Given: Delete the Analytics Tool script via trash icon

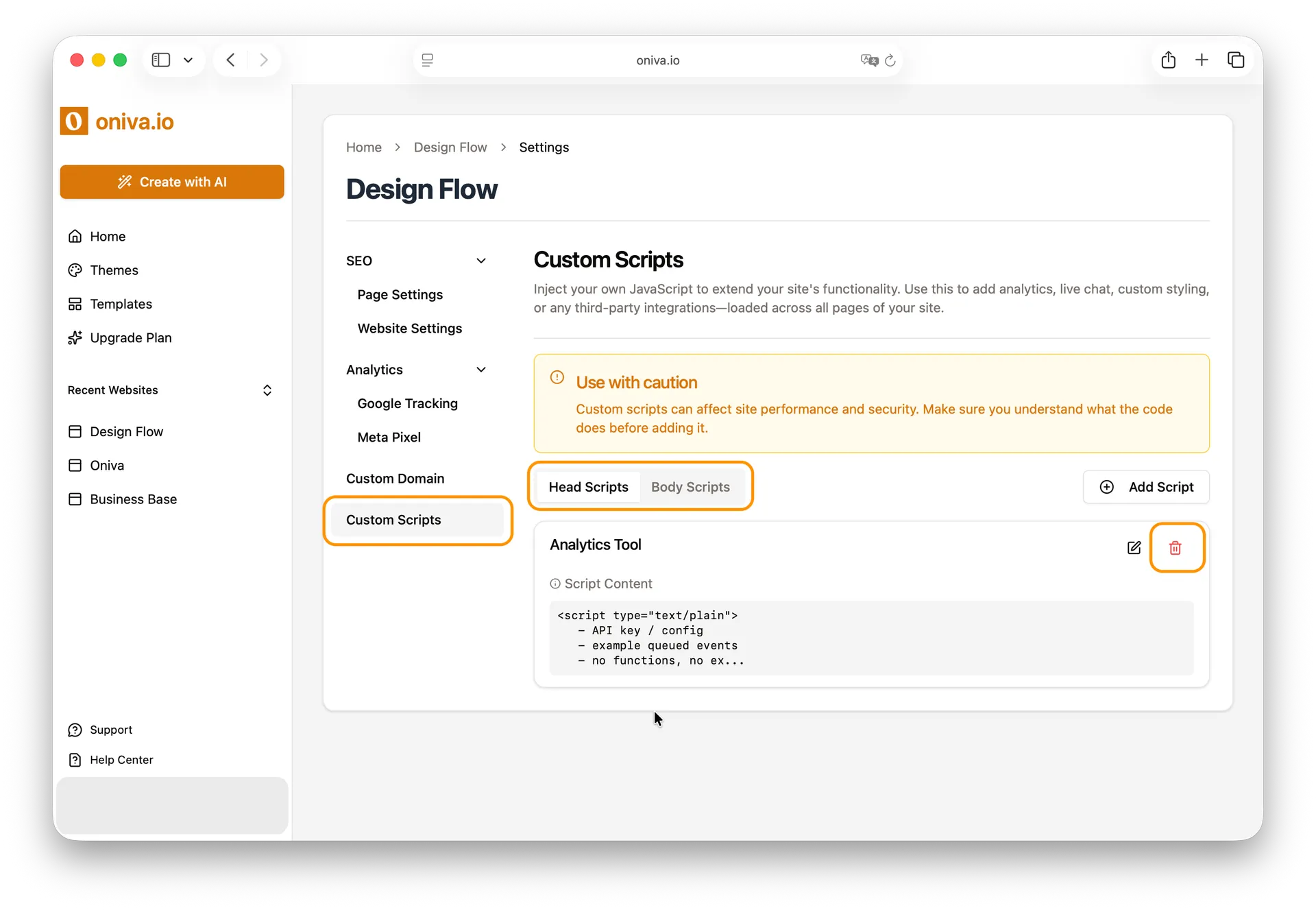Looking at the screenshot, I should [x=1176, y=548].
